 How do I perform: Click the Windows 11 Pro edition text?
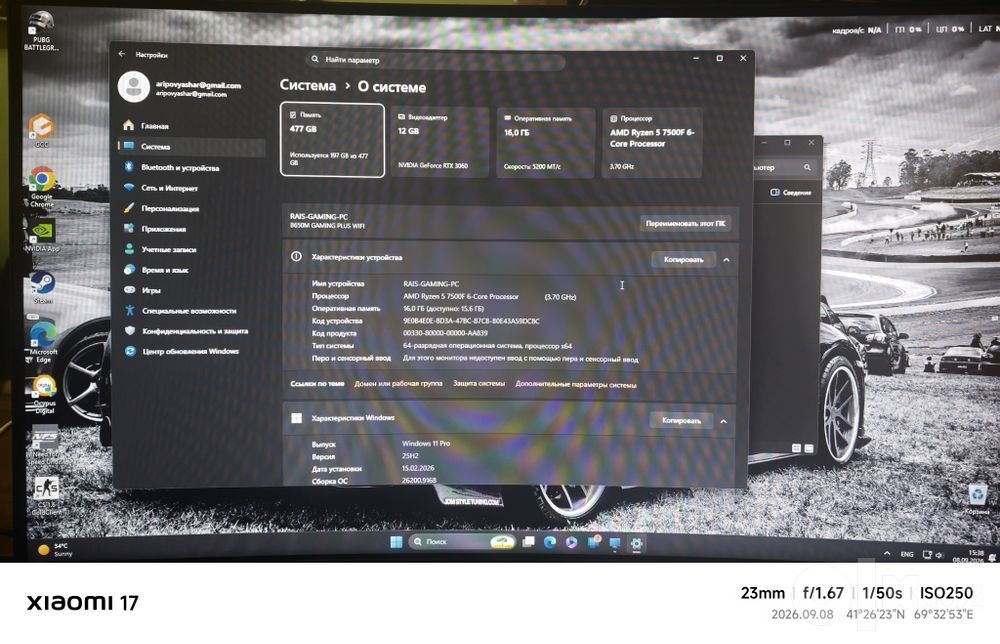(x=426, y=443)
